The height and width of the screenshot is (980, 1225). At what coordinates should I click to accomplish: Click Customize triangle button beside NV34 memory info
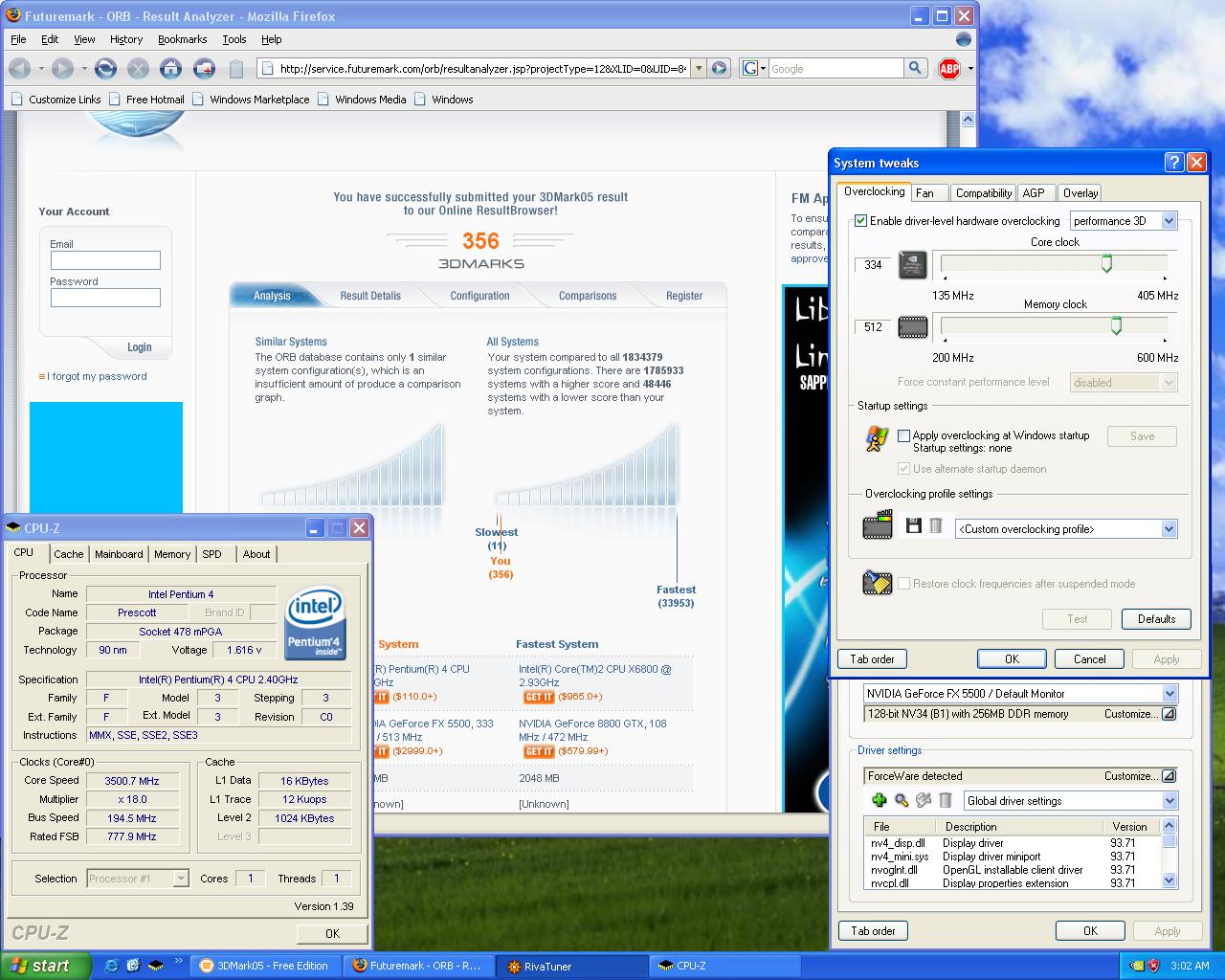pyautogui.click(x=1169, y=714)
